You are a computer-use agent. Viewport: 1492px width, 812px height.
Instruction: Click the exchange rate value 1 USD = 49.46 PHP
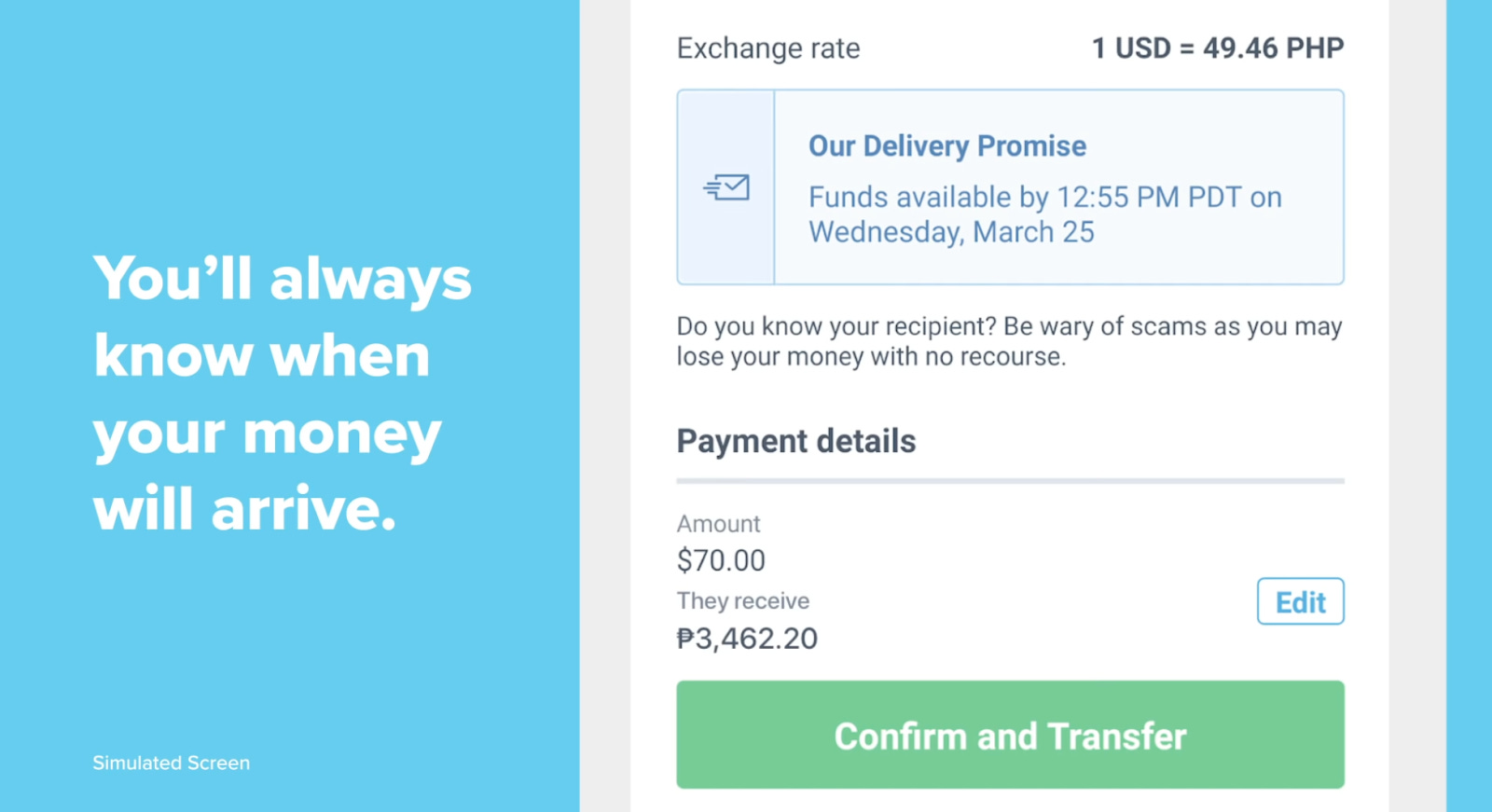click(x=1216, y=48)
